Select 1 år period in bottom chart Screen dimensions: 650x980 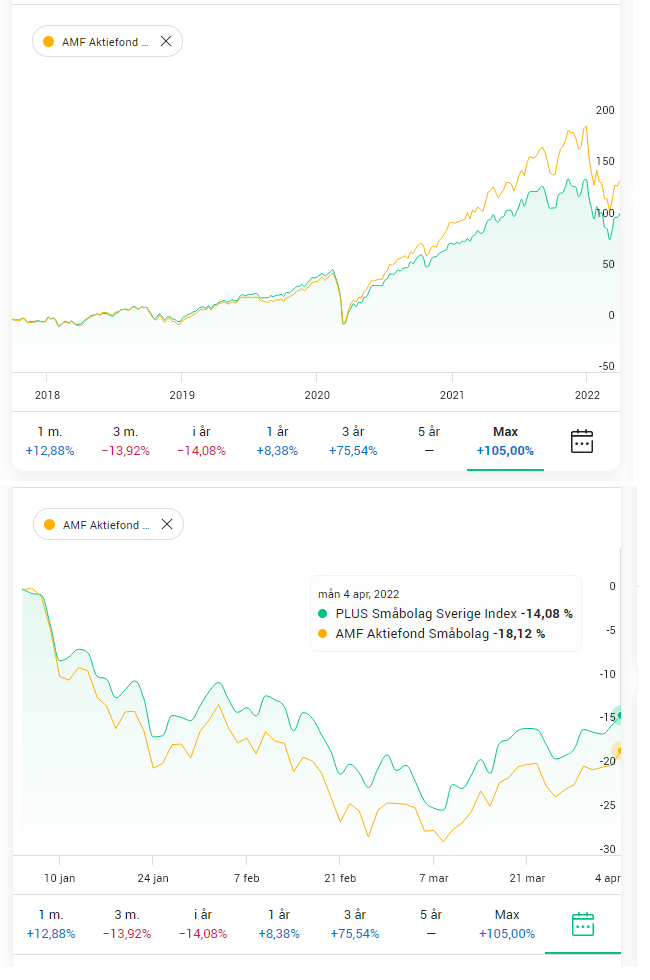279,924
